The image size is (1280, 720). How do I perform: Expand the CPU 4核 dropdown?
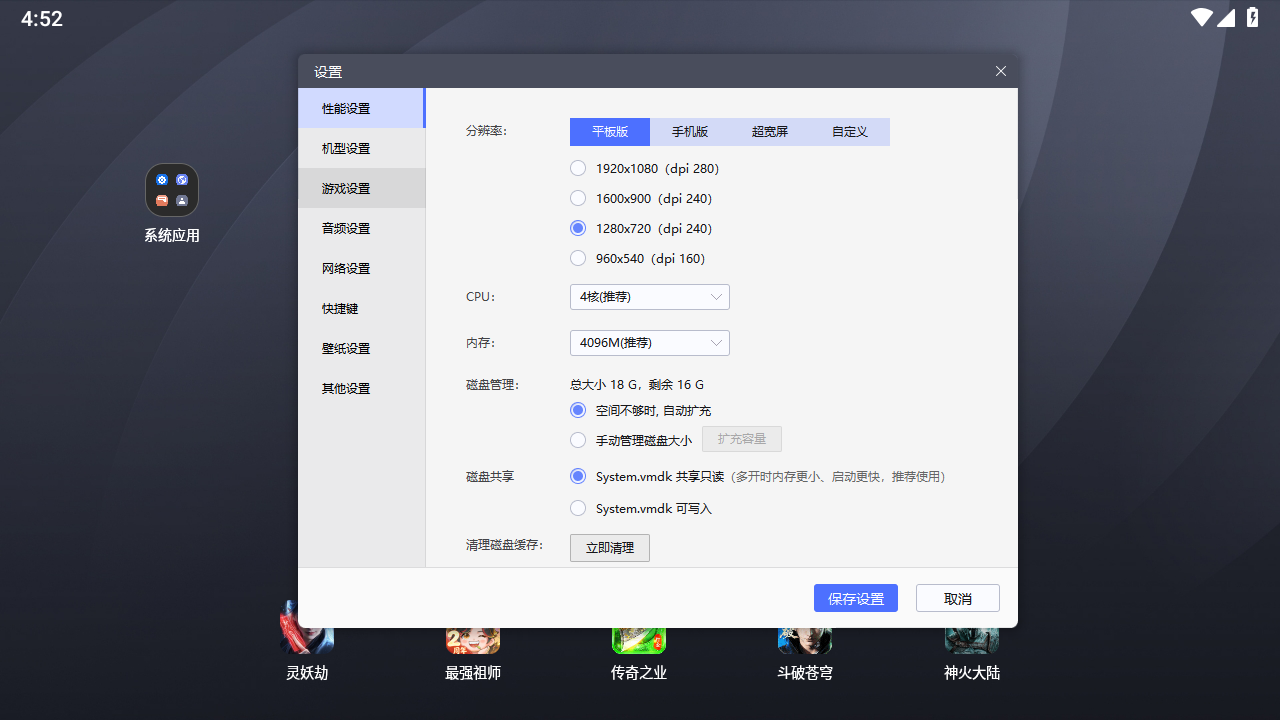649,297
